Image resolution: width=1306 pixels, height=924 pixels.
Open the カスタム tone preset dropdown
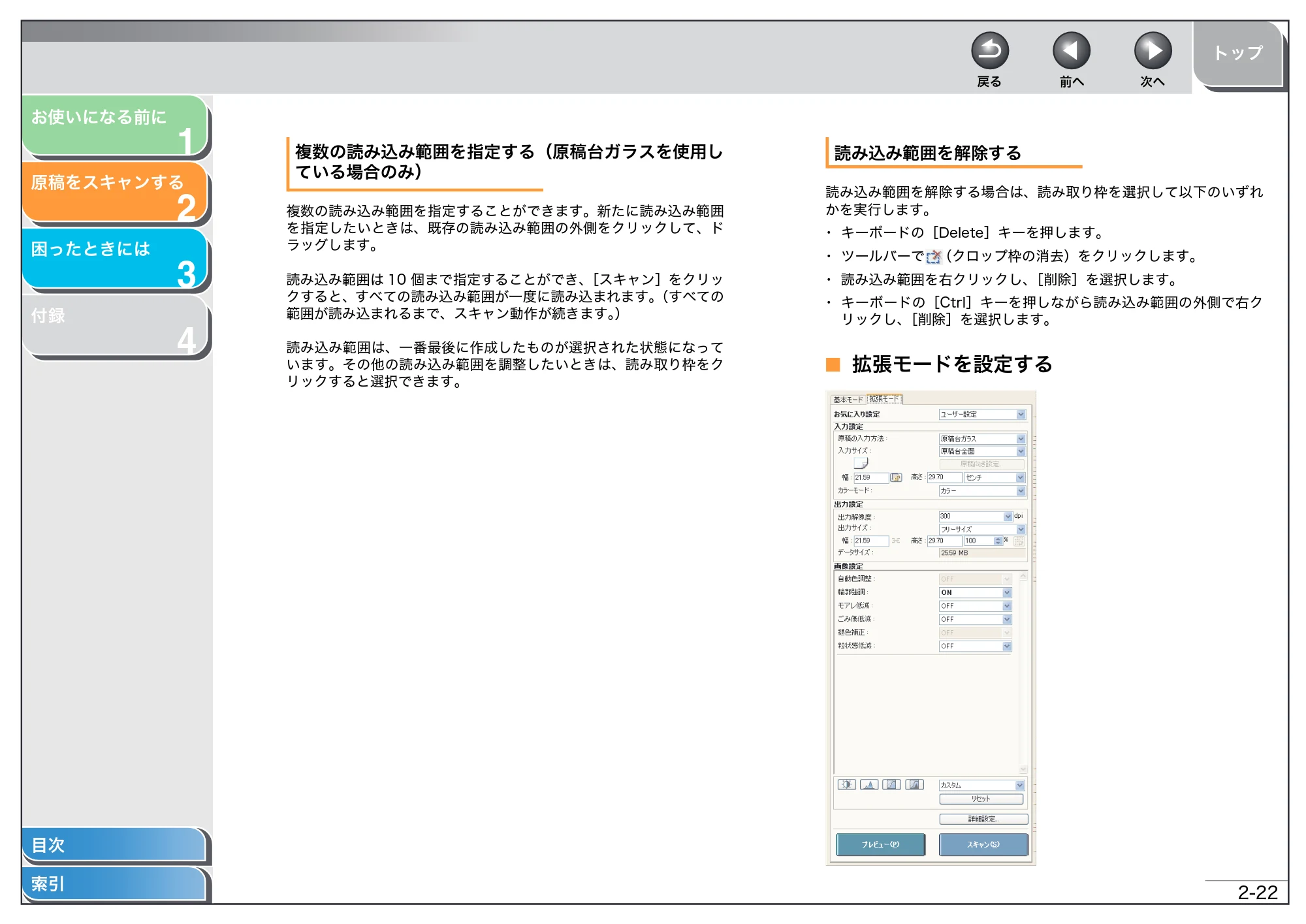point(981,785)
